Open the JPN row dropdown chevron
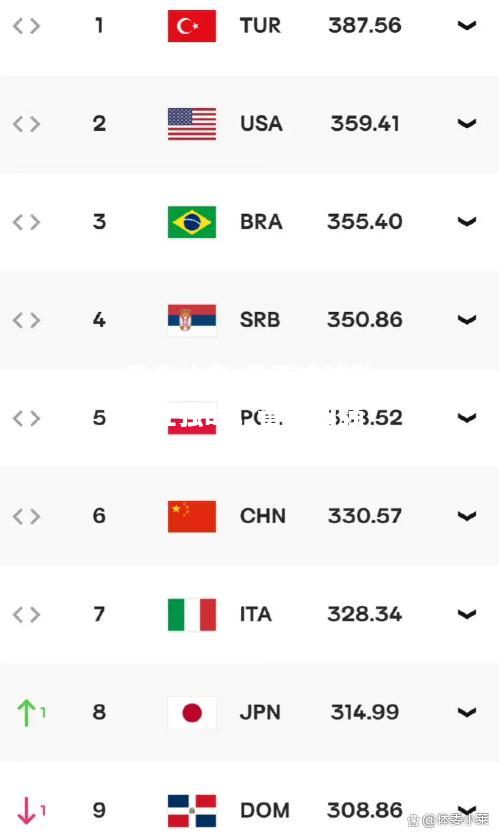 [x=466, y=712]
